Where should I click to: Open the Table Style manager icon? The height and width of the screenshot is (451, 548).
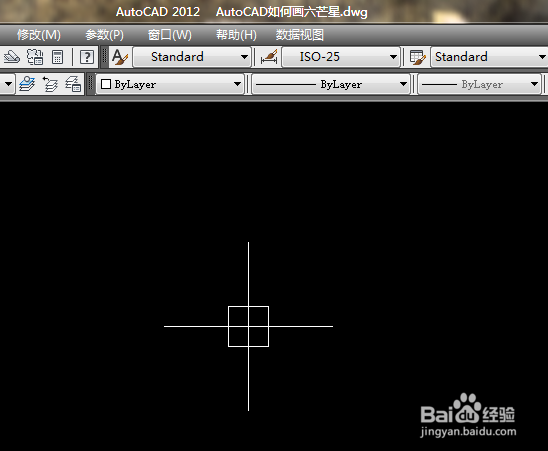tap(418, 57)
